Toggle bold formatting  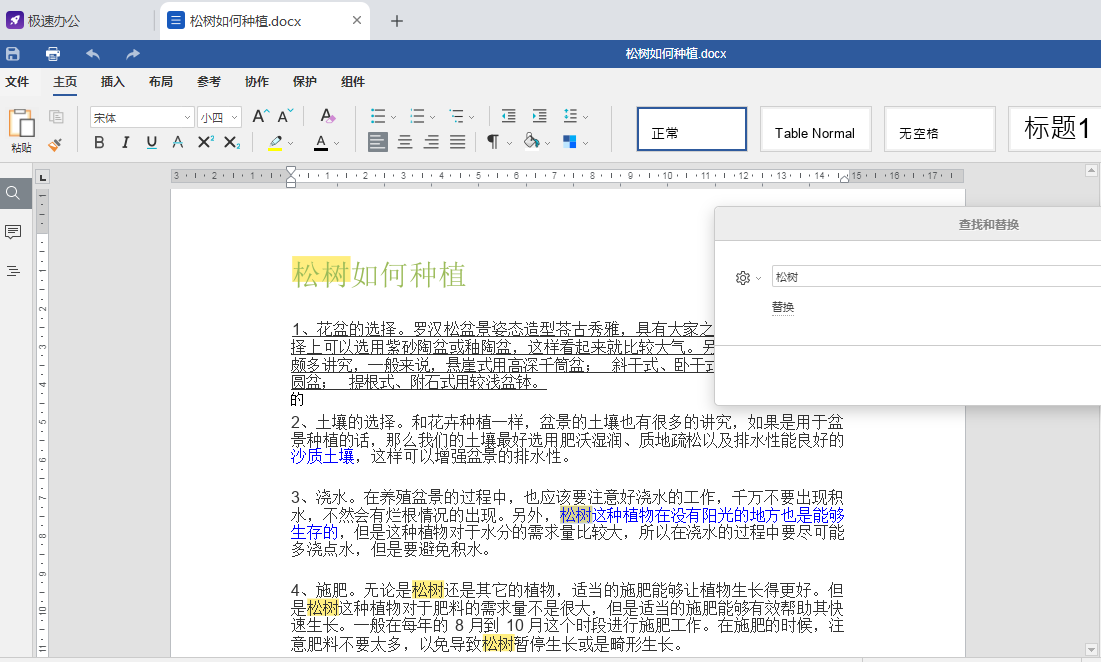click(99, 143)
